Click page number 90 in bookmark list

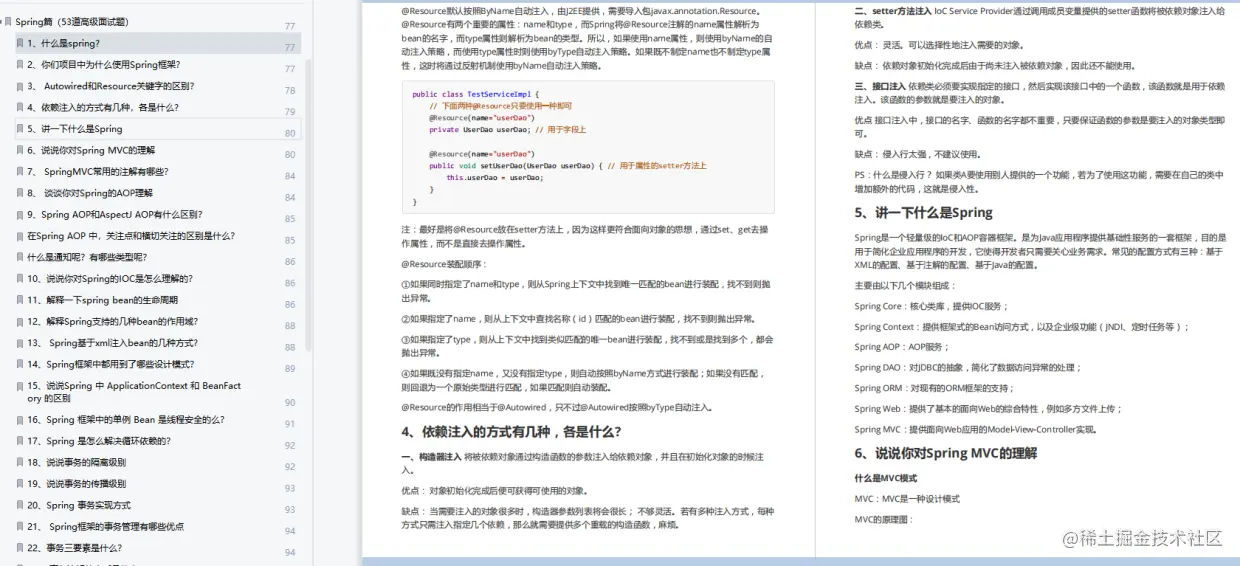tap(290, 402)
